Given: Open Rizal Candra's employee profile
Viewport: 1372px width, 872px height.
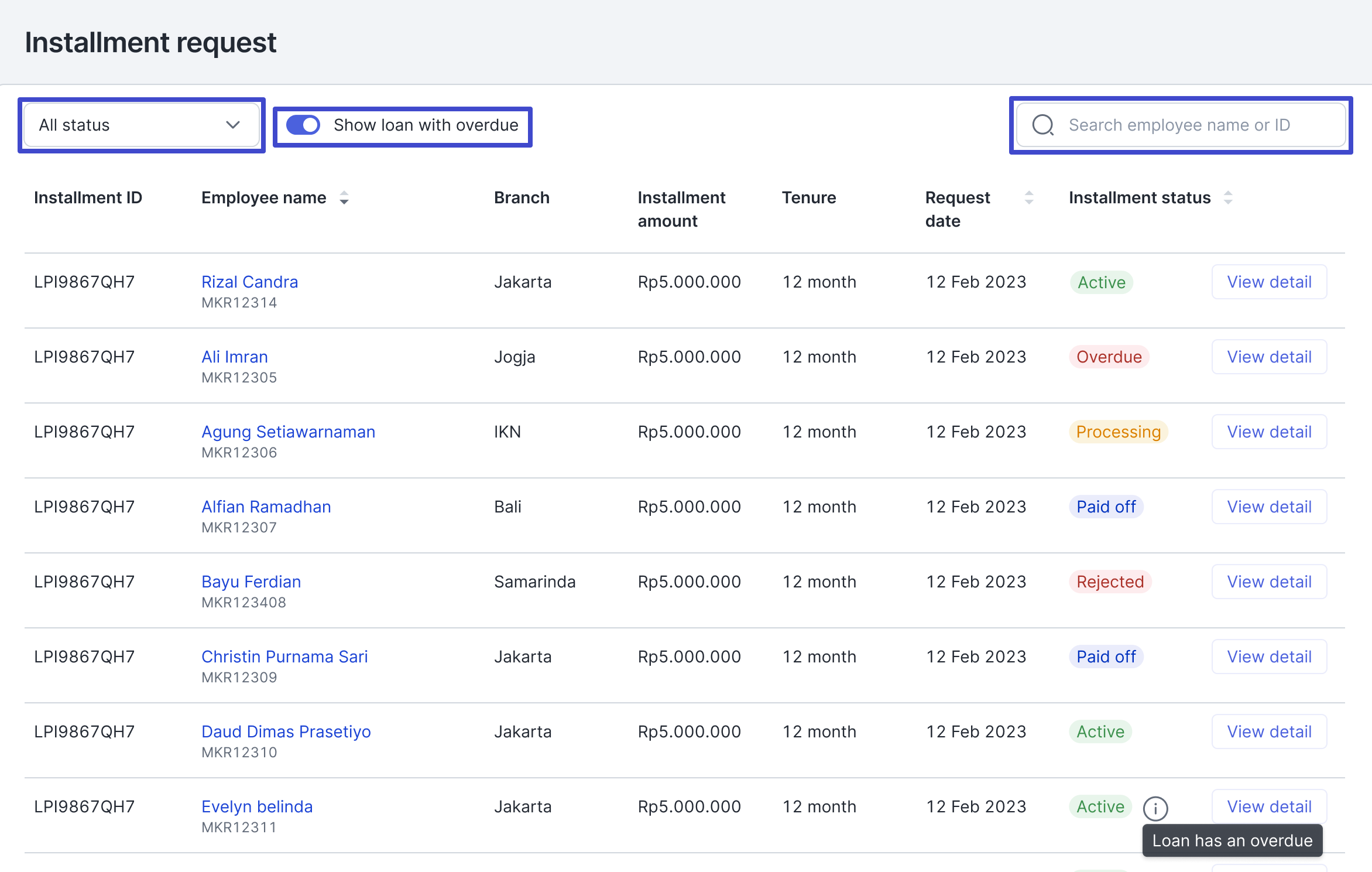Looking at the screenshot, I should click(x=249, y=282).
